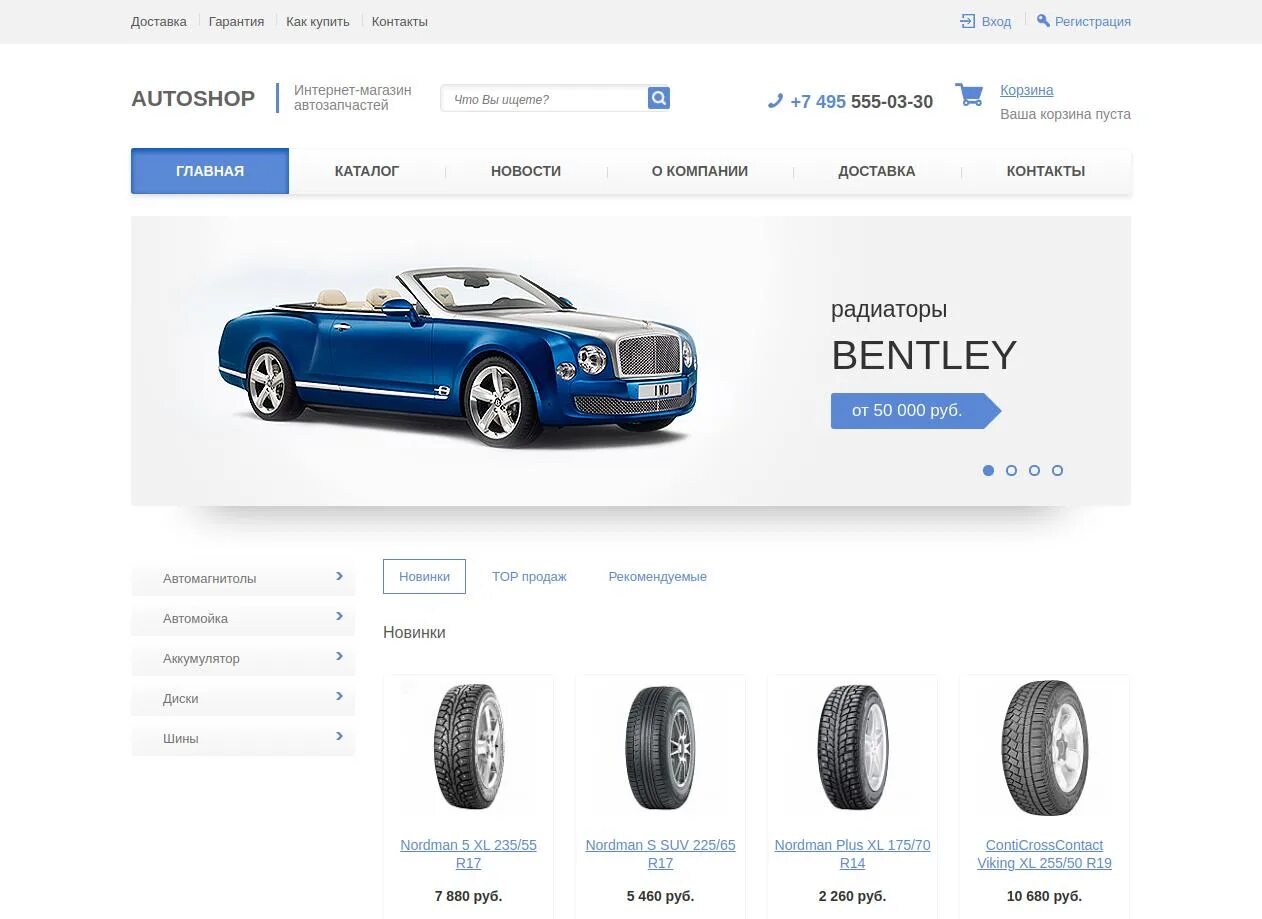This screenshot has height=919, width=1262.
Task: Click the от 50 000 руб. banner button
Action: pyautogui.click(x=915, y=411)
